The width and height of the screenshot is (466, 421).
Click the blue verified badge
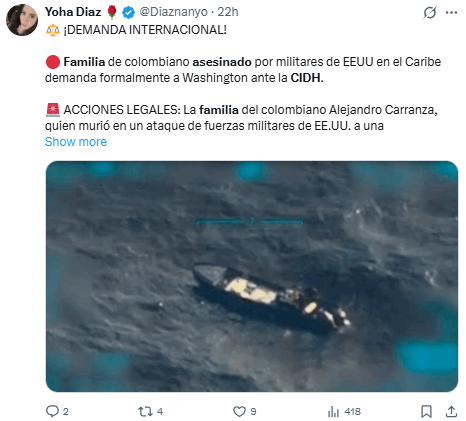coord(128,12)
